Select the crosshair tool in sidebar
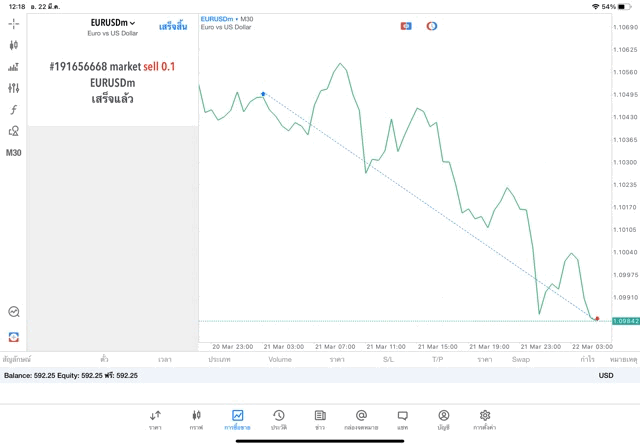 coord(13,23)
